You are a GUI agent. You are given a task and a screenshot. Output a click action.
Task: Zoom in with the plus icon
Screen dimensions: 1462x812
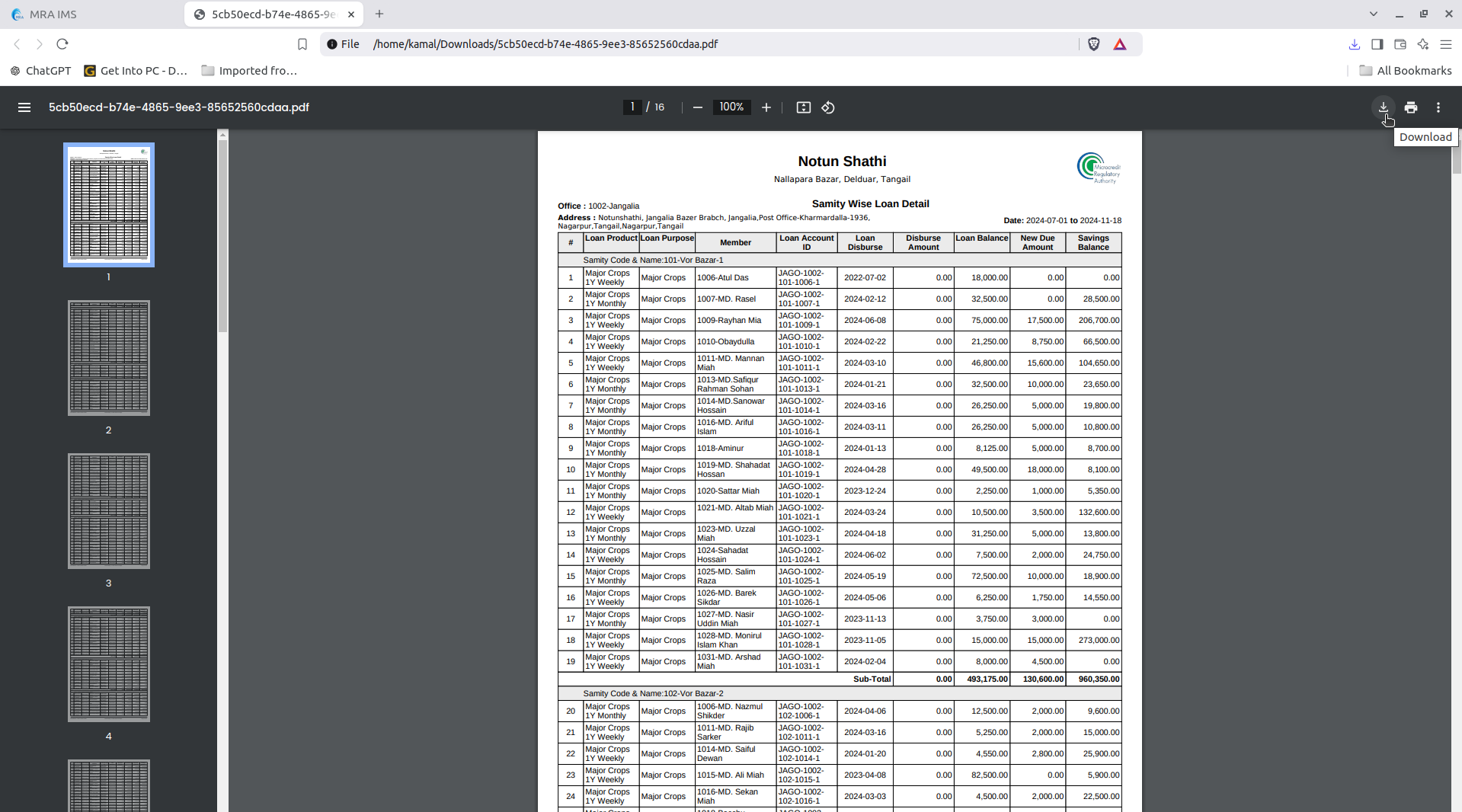(766, 107)
